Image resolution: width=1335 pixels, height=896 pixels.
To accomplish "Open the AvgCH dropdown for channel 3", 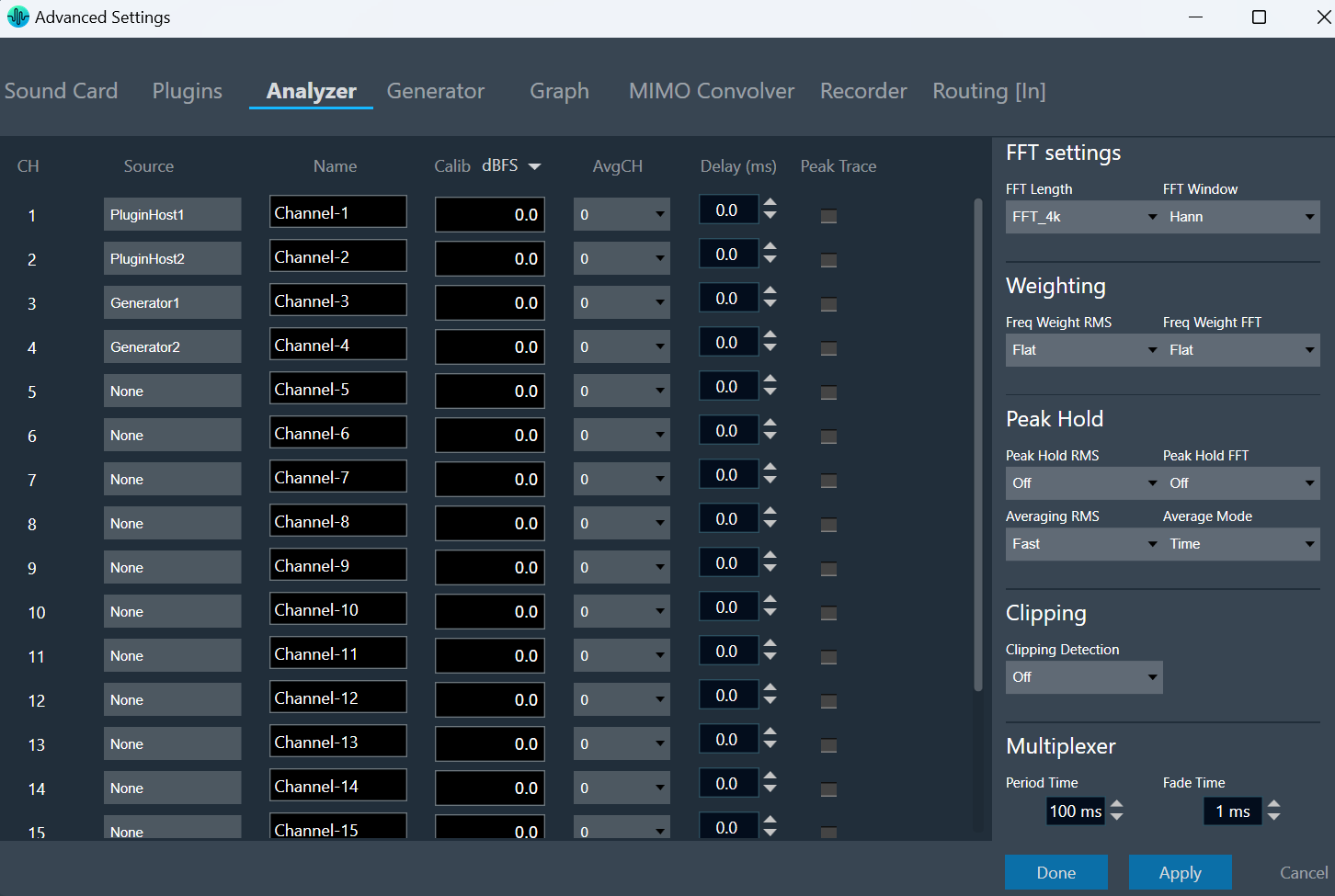I will coord(622,303).
